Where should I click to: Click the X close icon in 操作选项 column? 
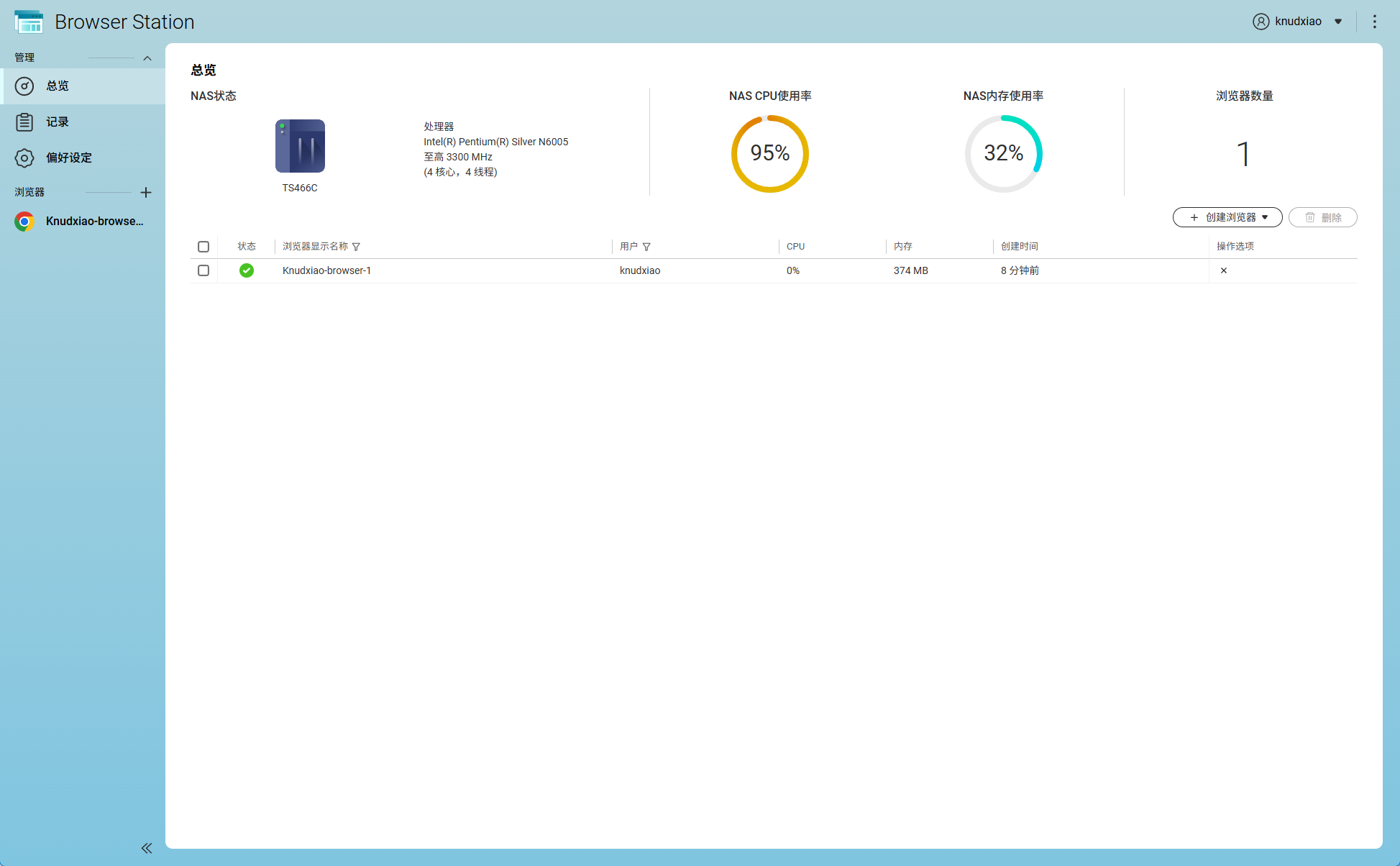[1223, 270]
